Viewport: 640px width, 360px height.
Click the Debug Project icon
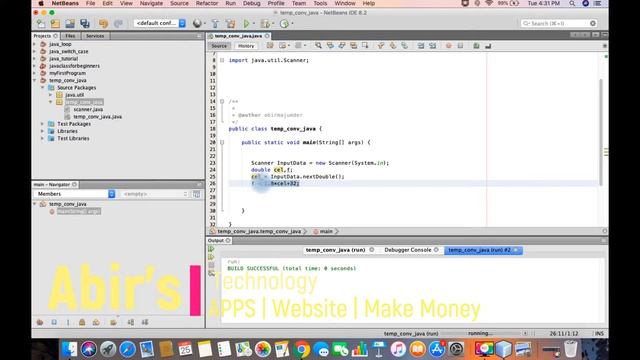pos(265,24)
